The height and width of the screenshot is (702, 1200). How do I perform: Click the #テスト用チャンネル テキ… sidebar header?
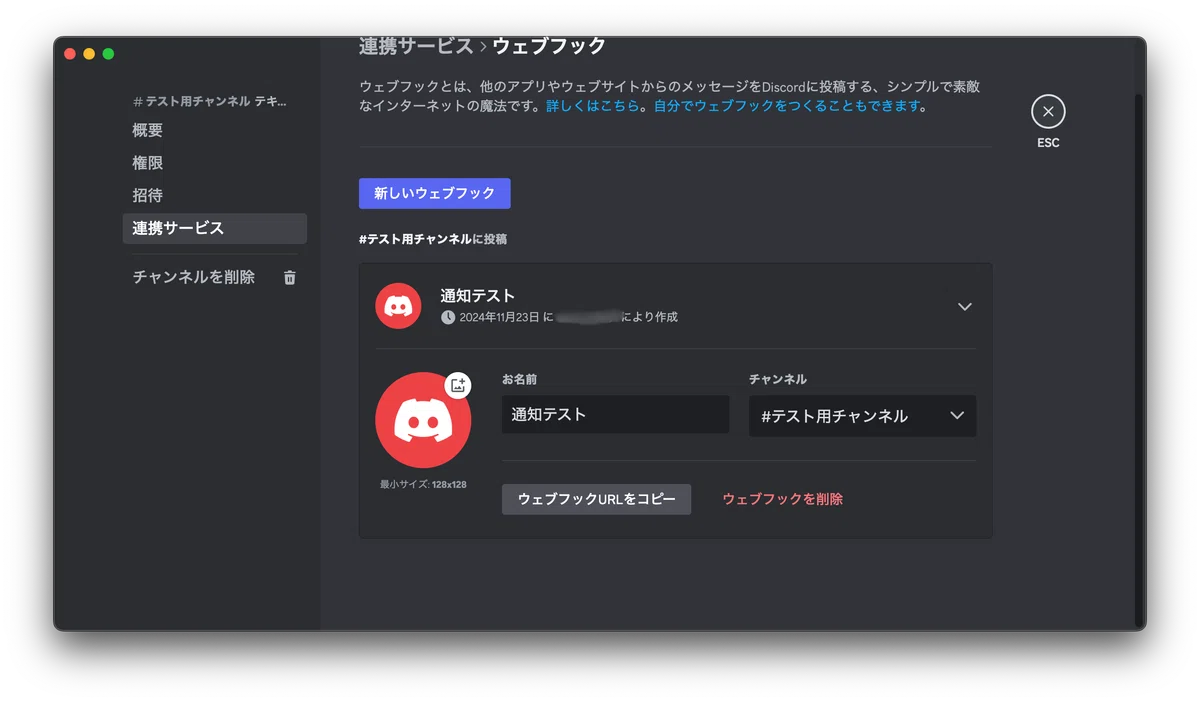click(x=210, y=102)
